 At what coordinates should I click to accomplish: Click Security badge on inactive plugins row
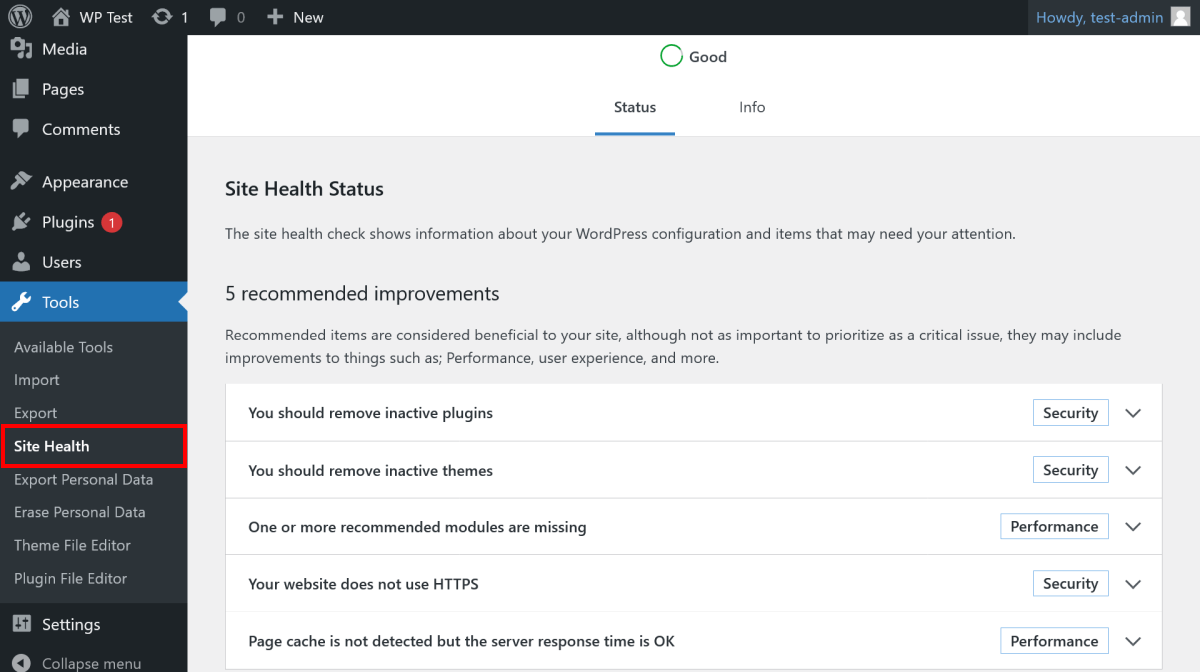pyautogui.click(x=1071, y=413)
